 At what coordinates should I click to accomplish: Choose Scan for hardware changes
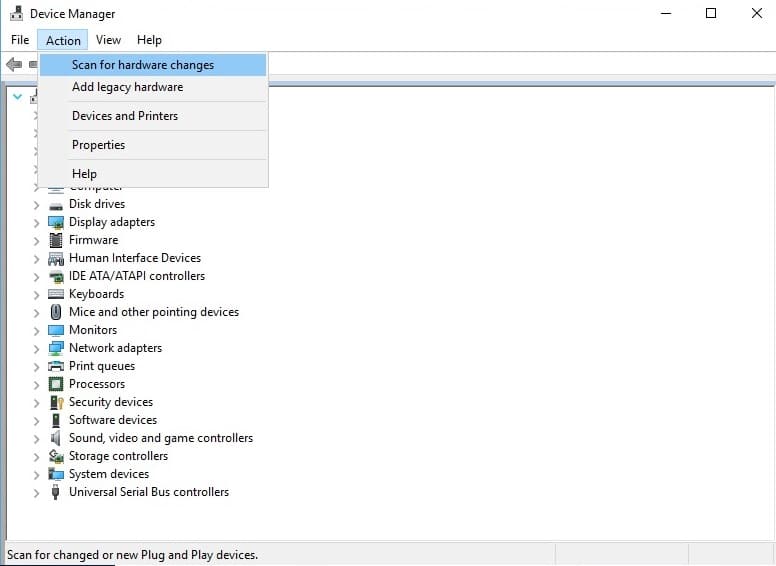pyautogui.click(x=143, y=65)
